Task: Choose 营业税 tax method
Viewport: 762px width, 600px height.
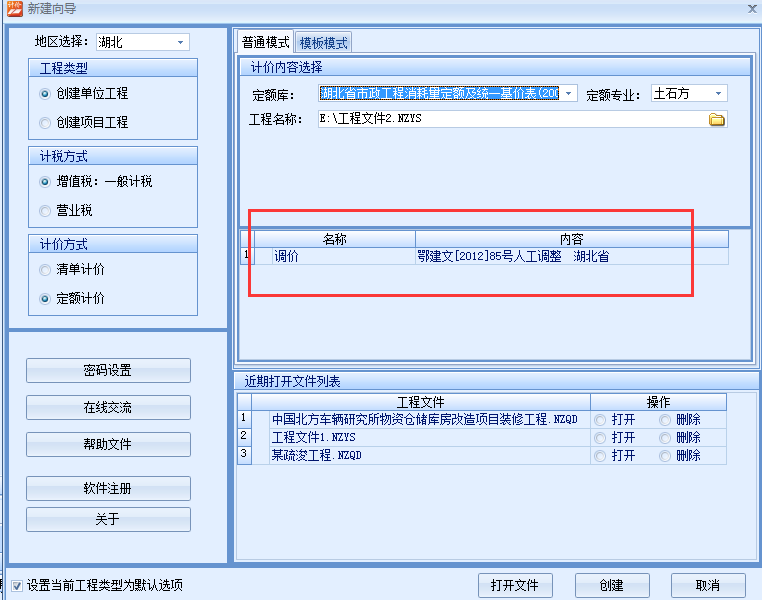Action: pyautogui.click(x=45, y=211)
